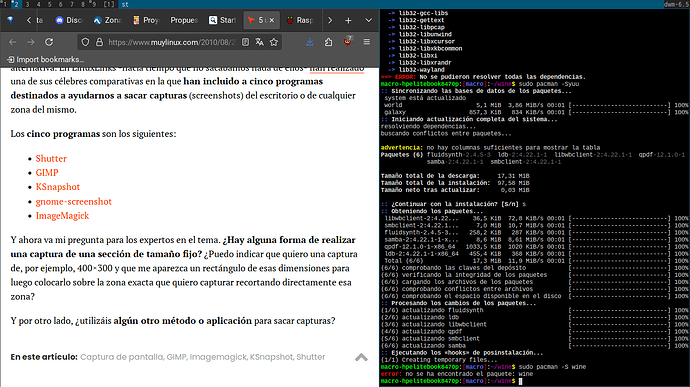Open tracking protection shield info
Screen dimensions: 690x387
click(85, 42)
